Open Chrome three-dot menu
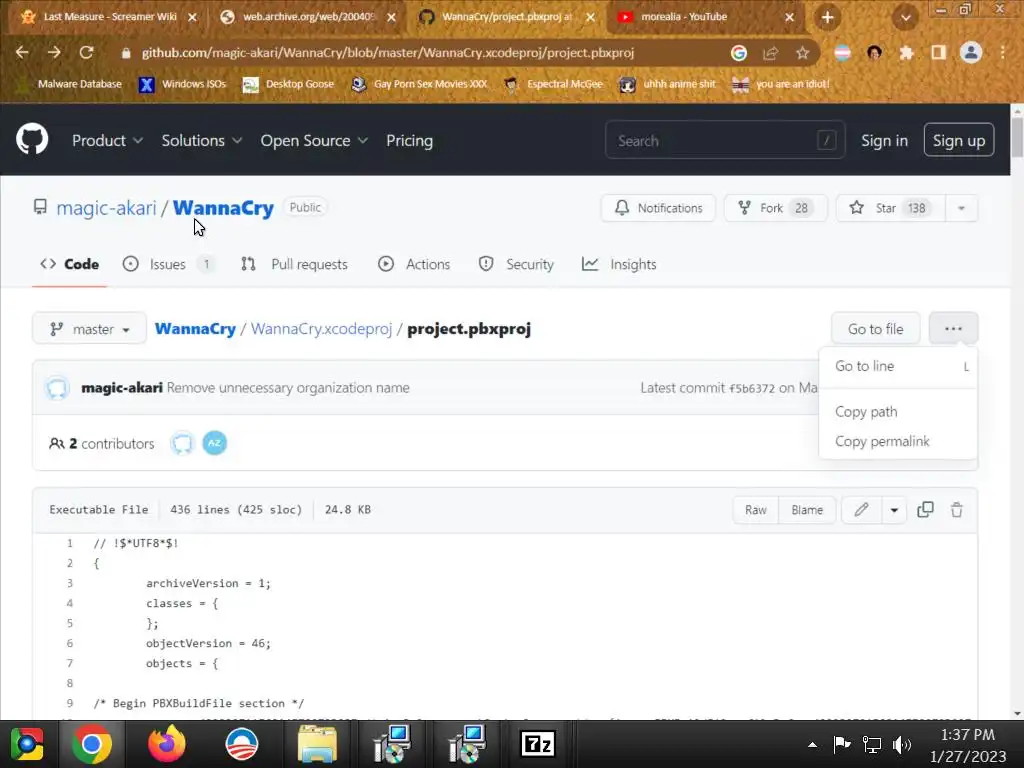Viewport: 1024px width, 768px height. click(1003, 53)
